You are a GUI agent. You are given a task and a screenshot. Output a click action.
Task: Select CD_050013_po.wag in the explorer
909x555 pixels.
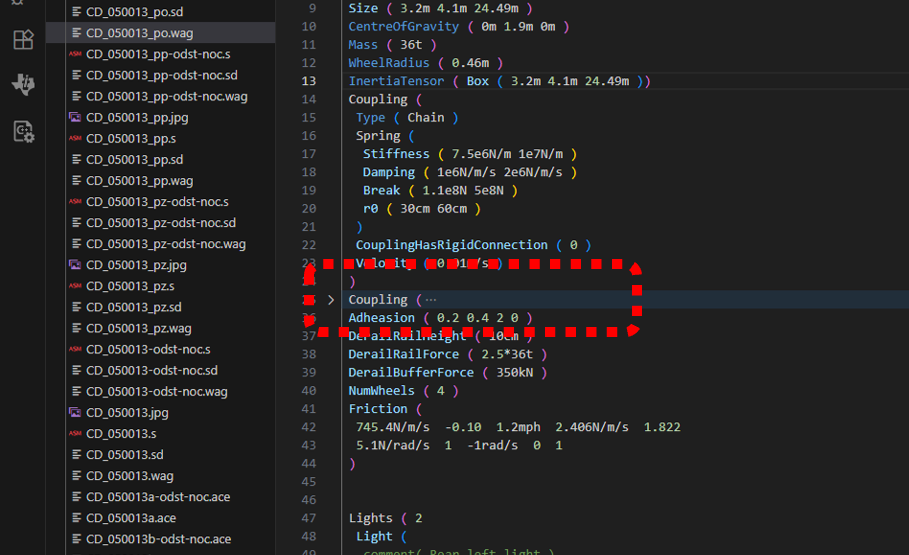[x=139, y=33]
